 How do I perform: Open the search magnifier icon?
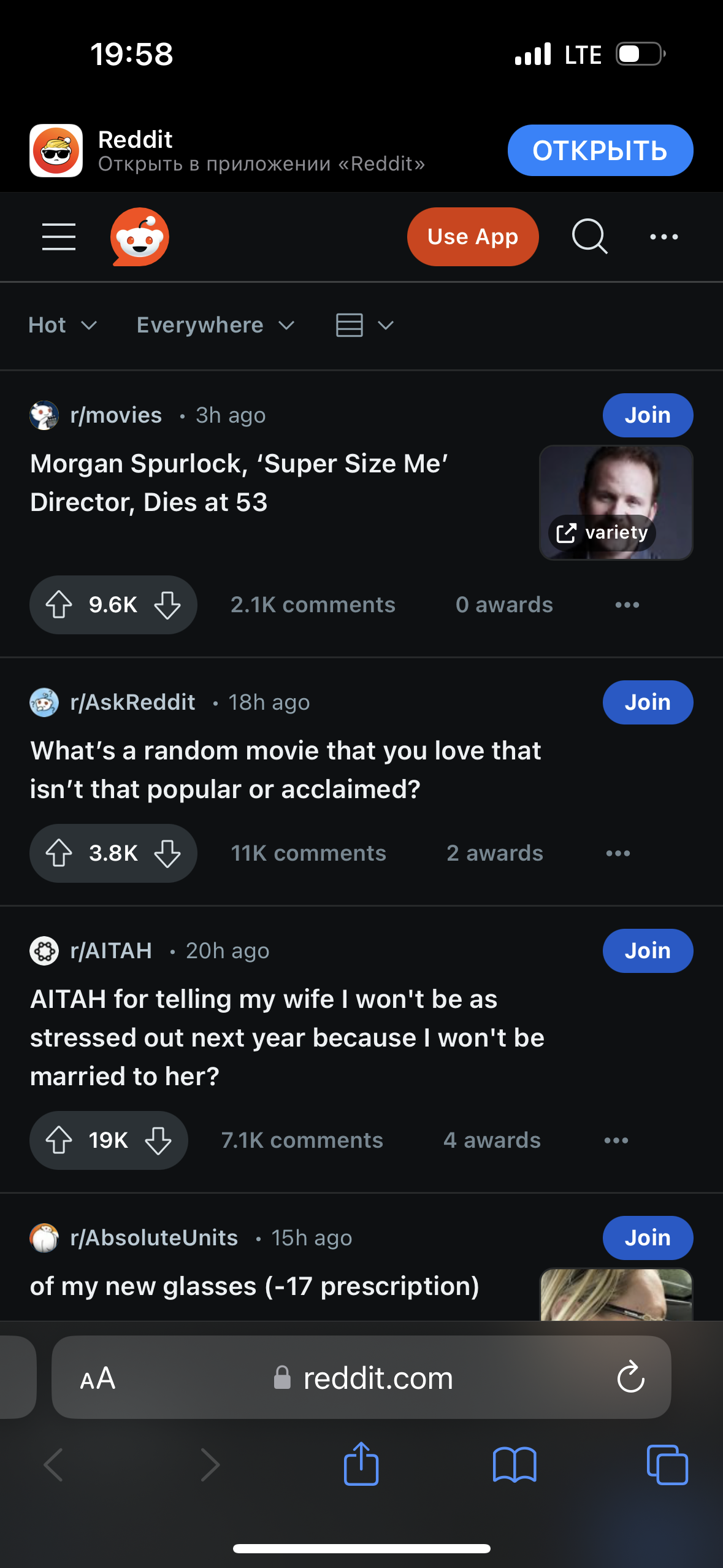tap(589, 237)
